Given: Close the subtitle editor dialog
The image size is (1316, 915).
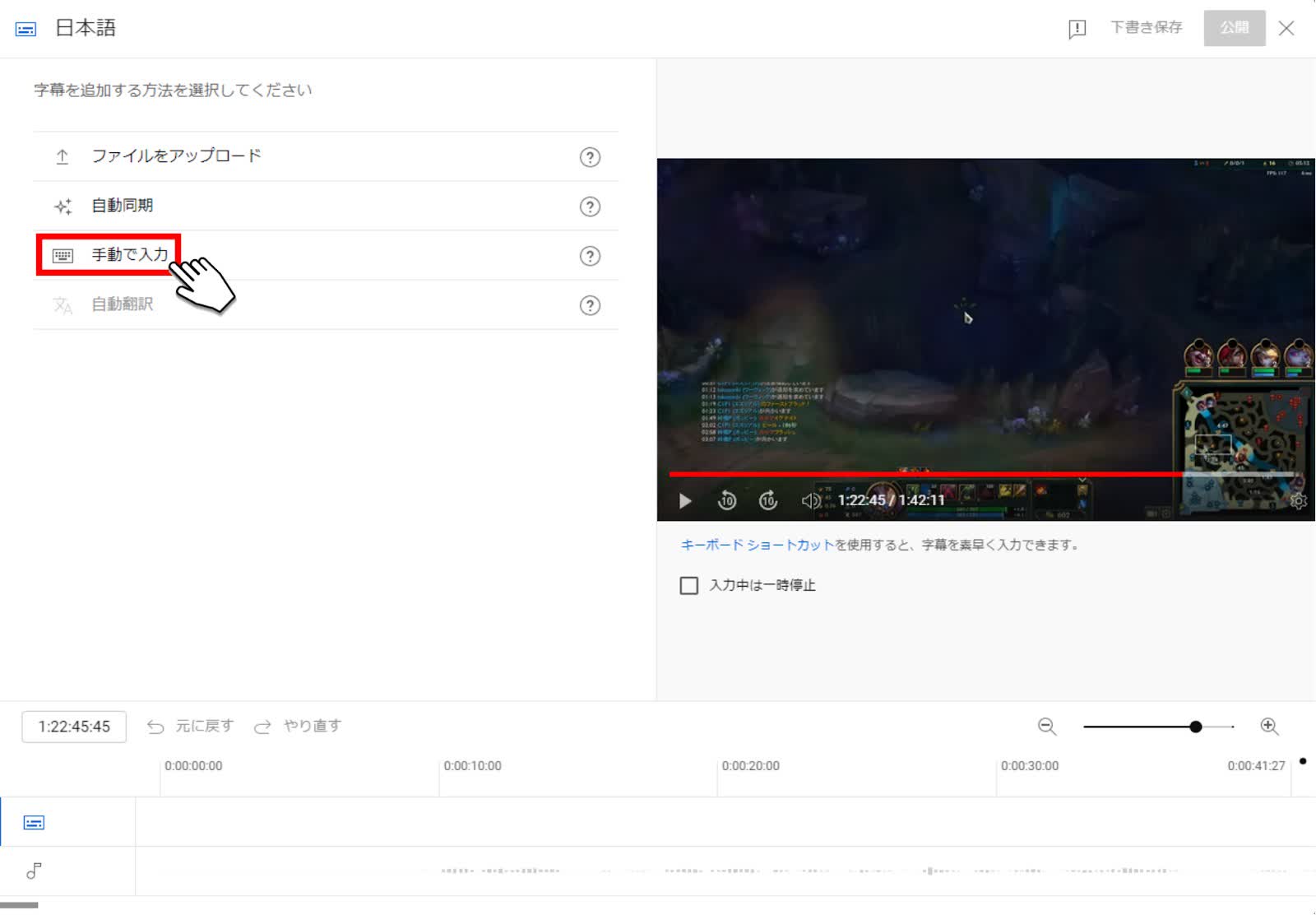Looking at the screenshot, I should [x=1286, y=29].
